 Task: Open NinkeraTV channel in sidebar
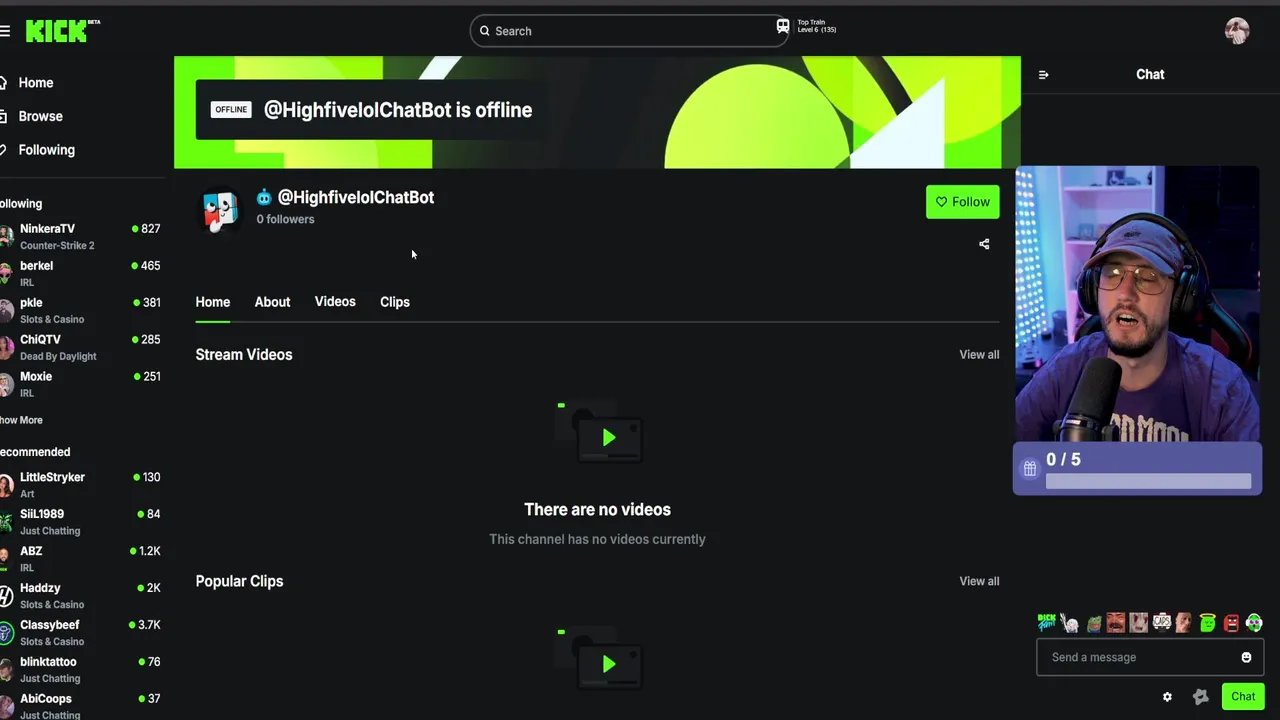point(80,237)
